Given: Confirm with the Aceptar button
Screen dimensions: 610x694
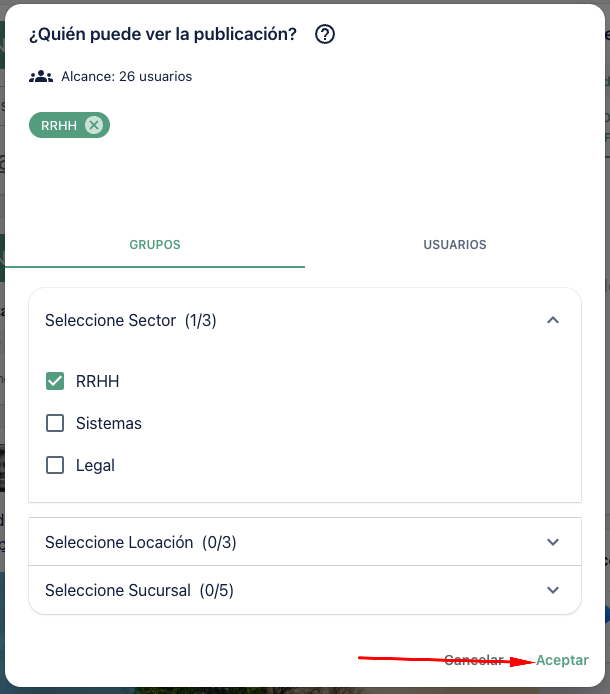Looking at the screenshot, I should pyautogui.click(x=562, y=660).
